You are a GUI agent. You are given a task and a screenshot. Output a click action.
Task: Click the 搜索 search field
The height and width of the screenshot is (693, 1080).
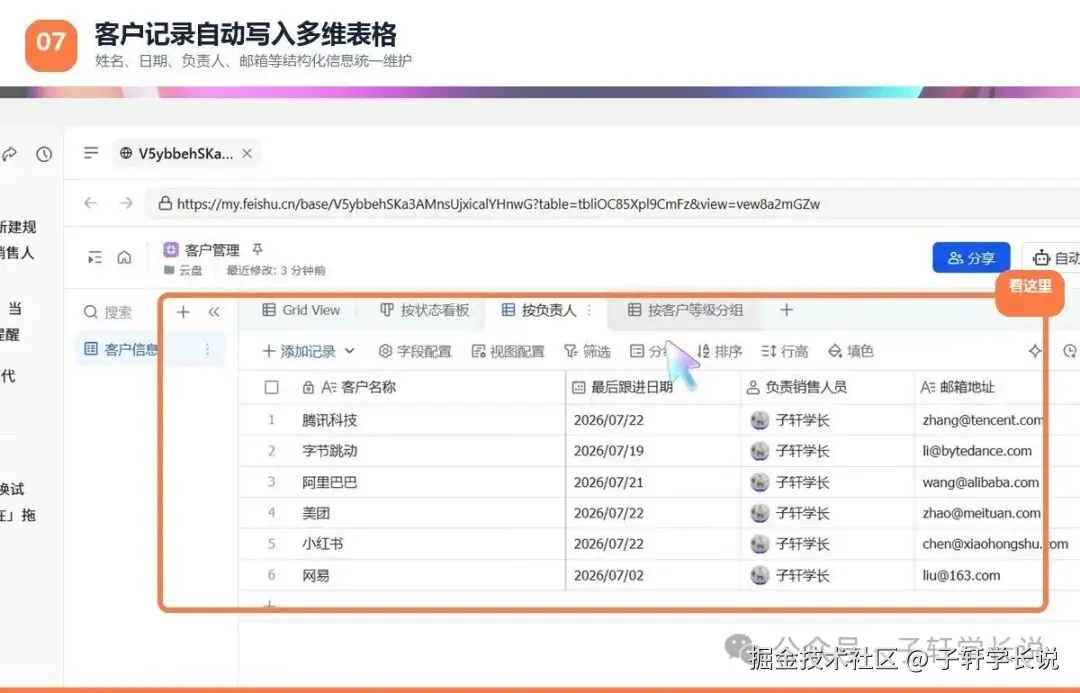[118, 312]
